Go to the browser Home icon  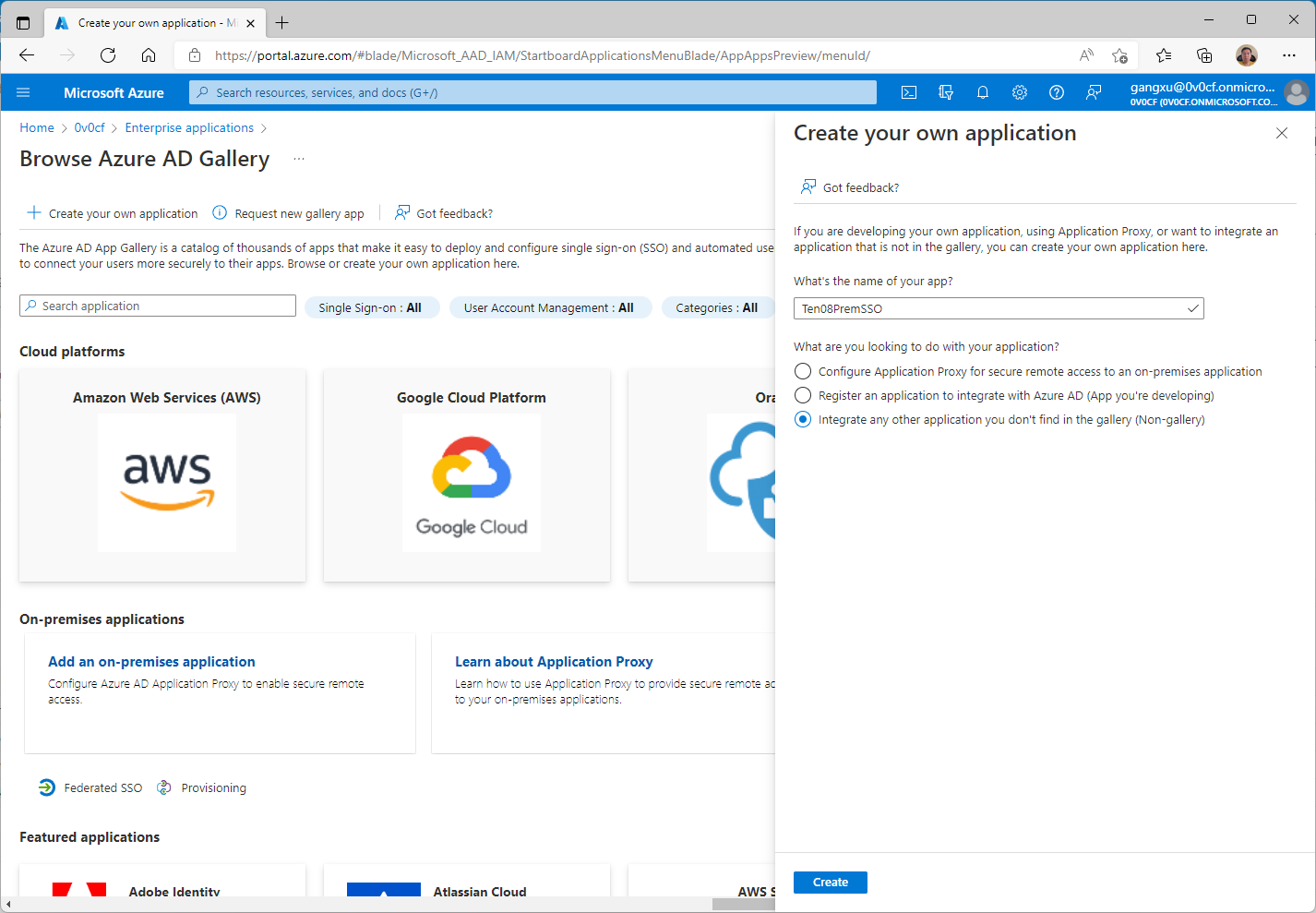pyautogui.click(x=149, y=55)
